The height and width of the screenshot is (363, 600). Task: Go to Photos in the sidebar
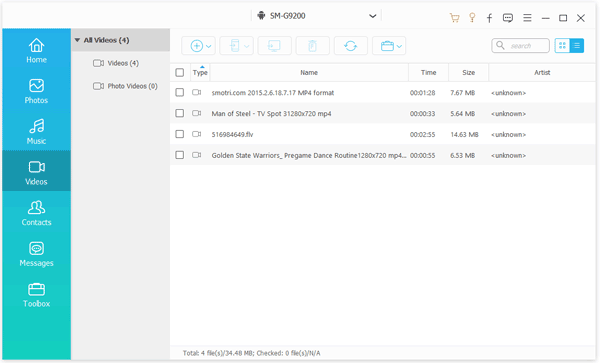(x=36, y=91)
